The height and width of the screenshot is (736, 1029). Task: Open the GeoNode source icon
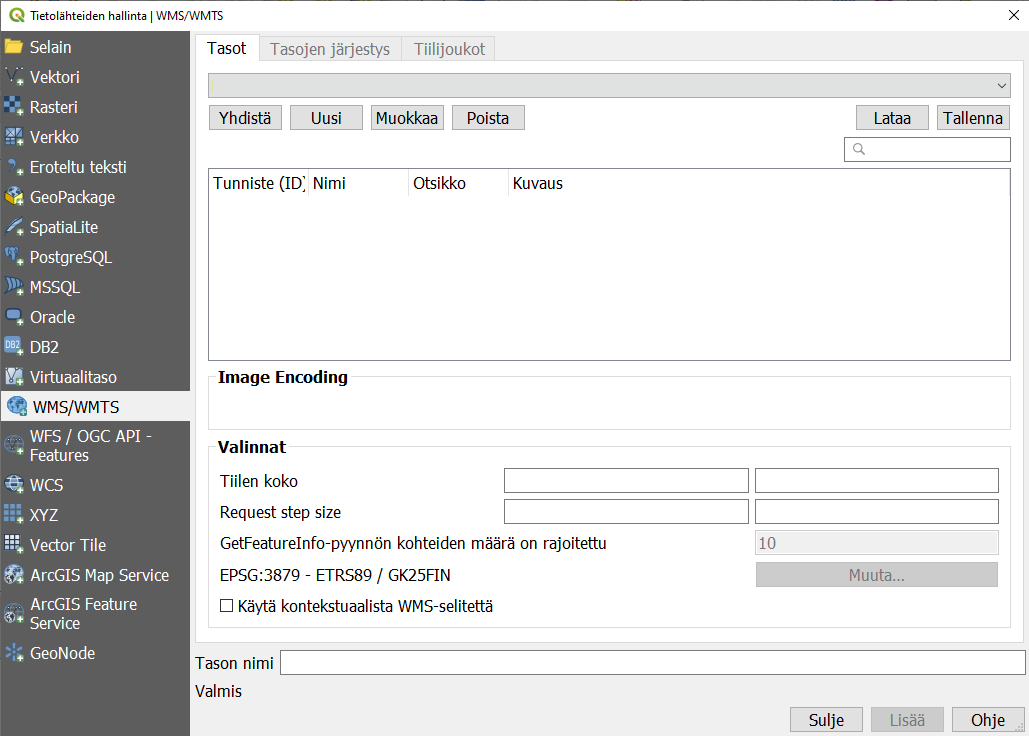click(14, 653)
